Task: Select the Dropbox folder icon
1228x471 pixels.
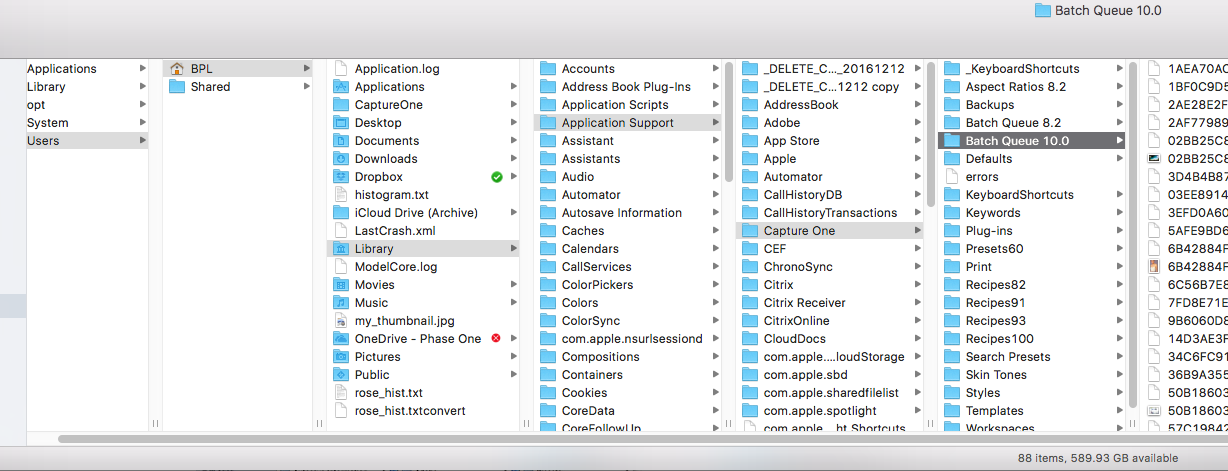Action: point(340,177)
